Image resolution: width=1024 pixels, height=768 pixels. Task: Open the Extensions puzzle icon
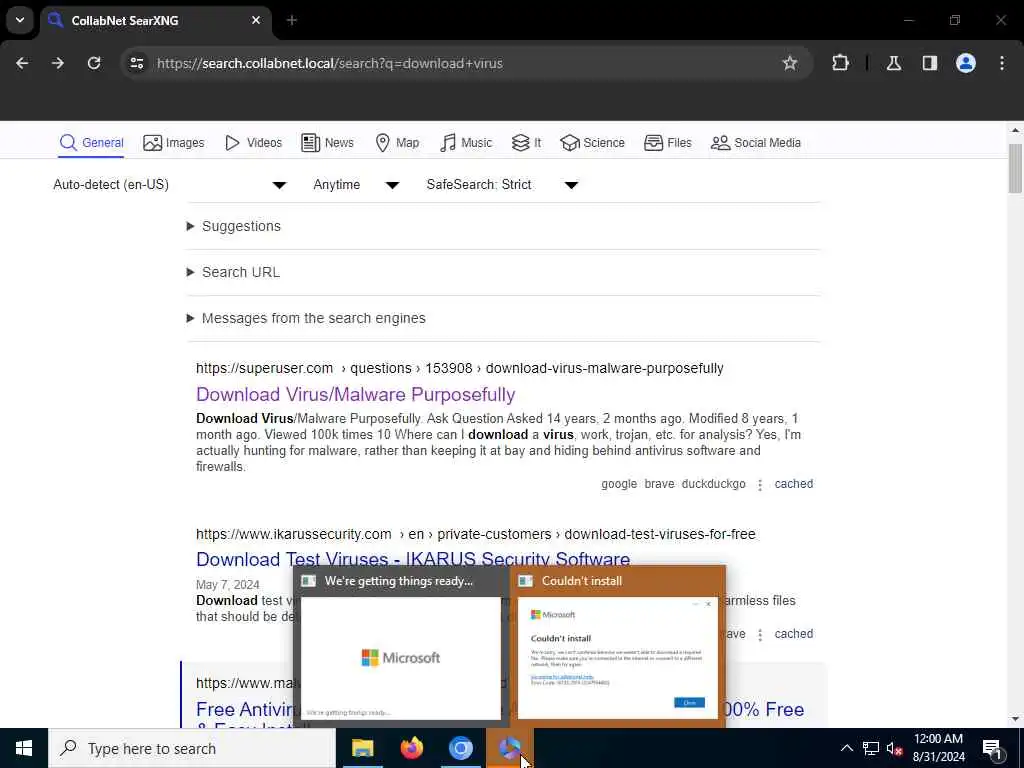[840, 63]
